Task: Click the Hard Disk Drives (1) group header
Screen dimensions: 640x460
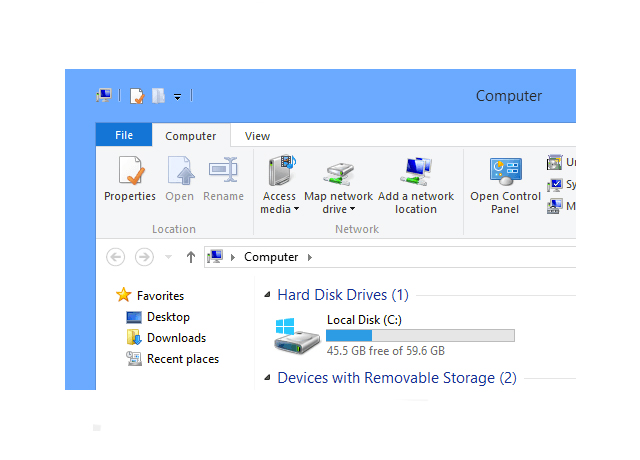Action: [x=343, y=295]
